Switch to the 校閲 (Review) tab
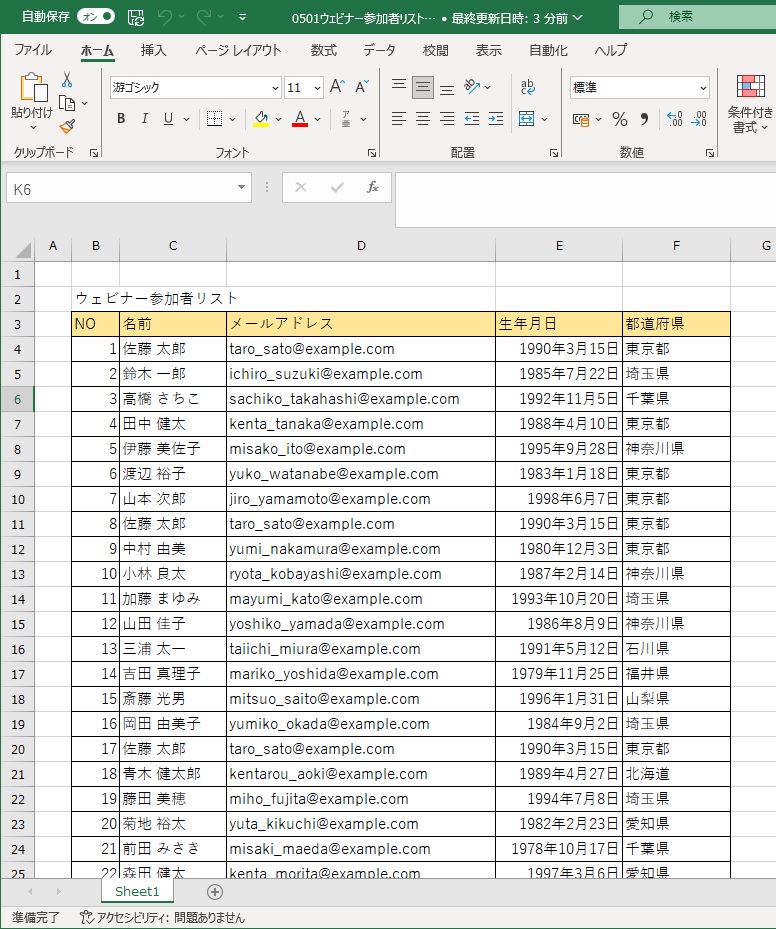The height and width of the screenshot is (929, 776). tap(435, 50)
